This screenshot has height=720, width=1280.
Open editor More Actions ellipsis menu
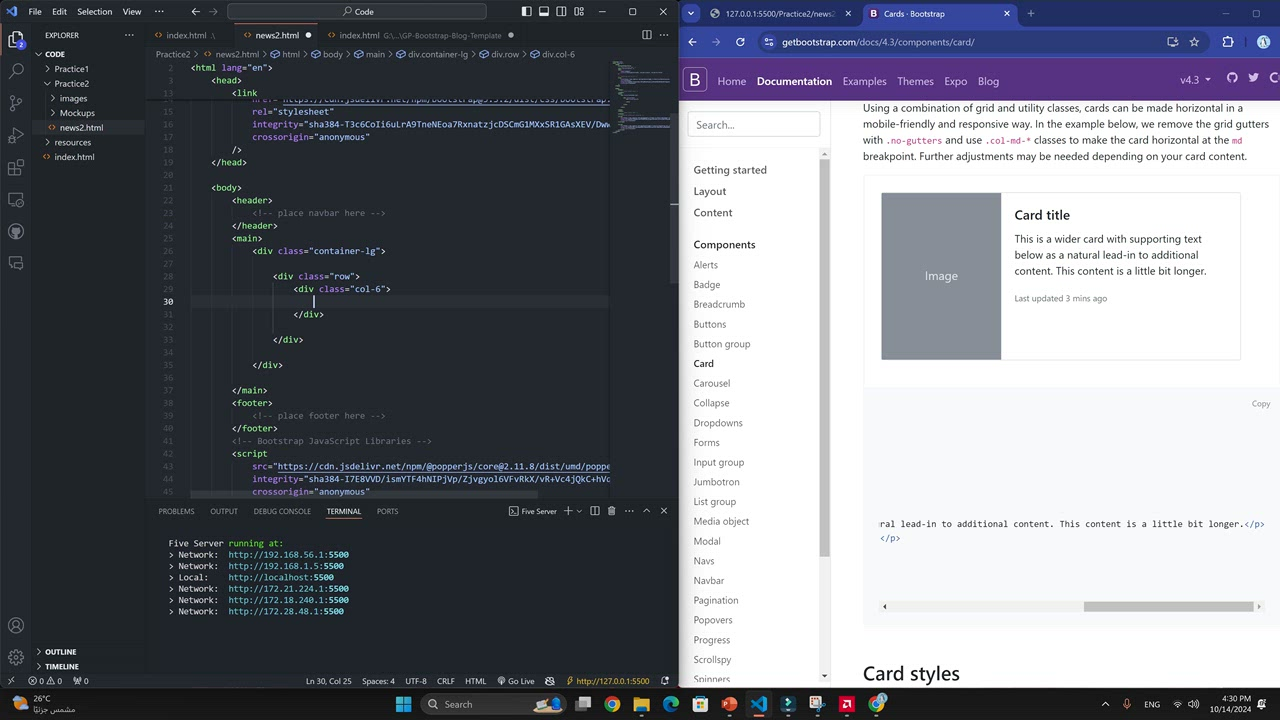click(665, 35)
